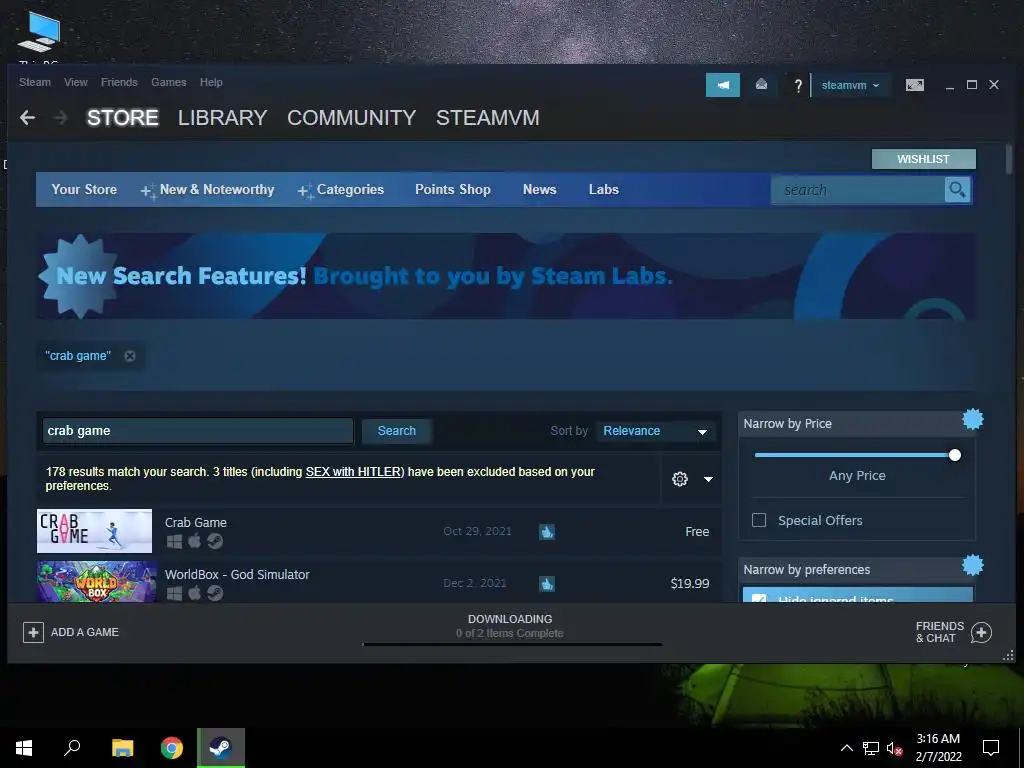Expand arrow next to preferences gear
The width and height of the screenshot is (1024, 768).
click(x=708, y=479)
